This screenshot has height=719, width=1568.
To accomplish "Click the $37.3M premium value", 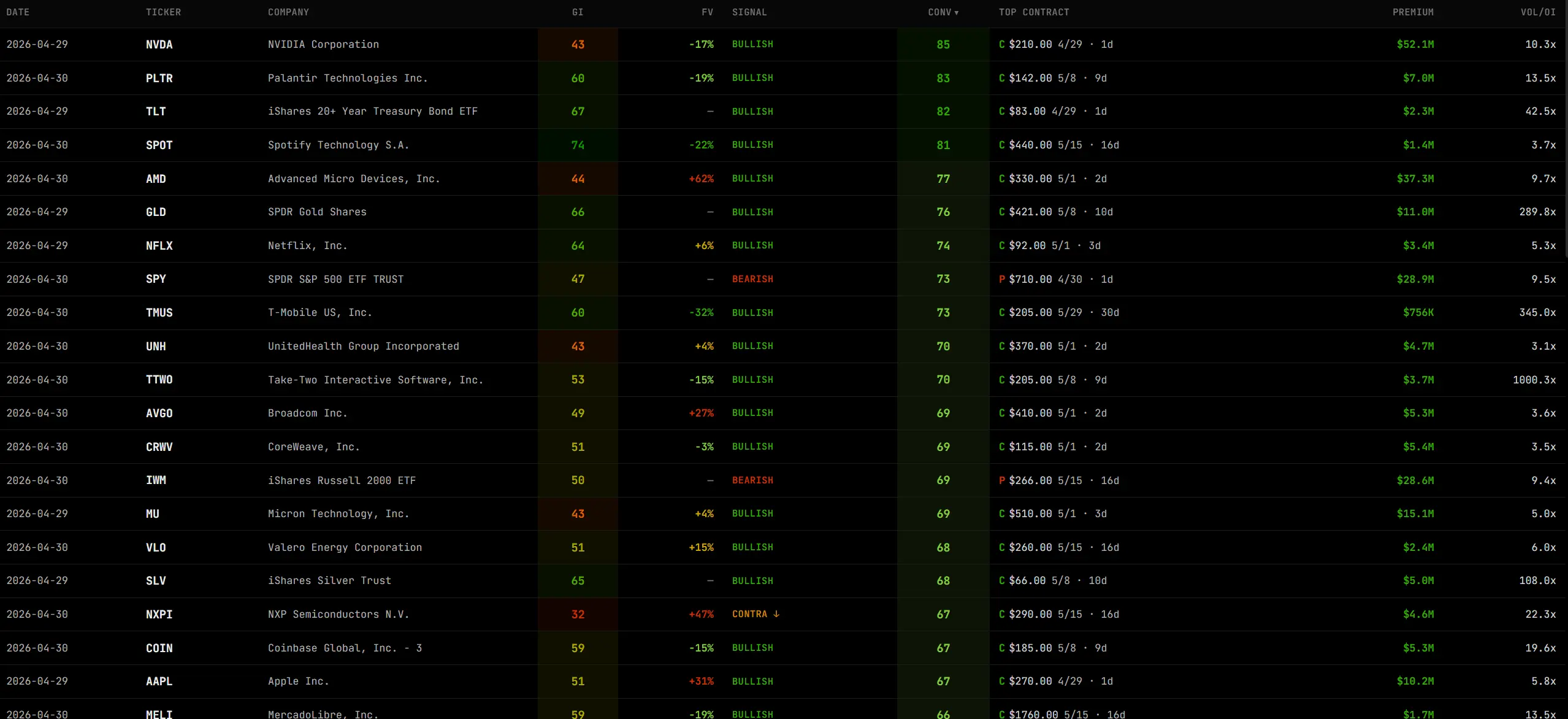I will pyautogui.click(x=1415, y=179).
